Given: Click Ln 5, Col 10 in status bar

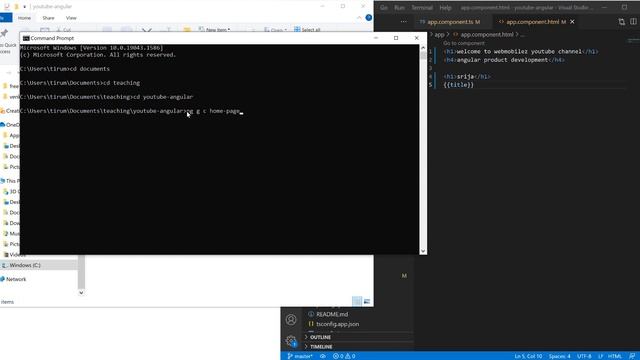Looking at the screenshot, I should pos(528,356).
